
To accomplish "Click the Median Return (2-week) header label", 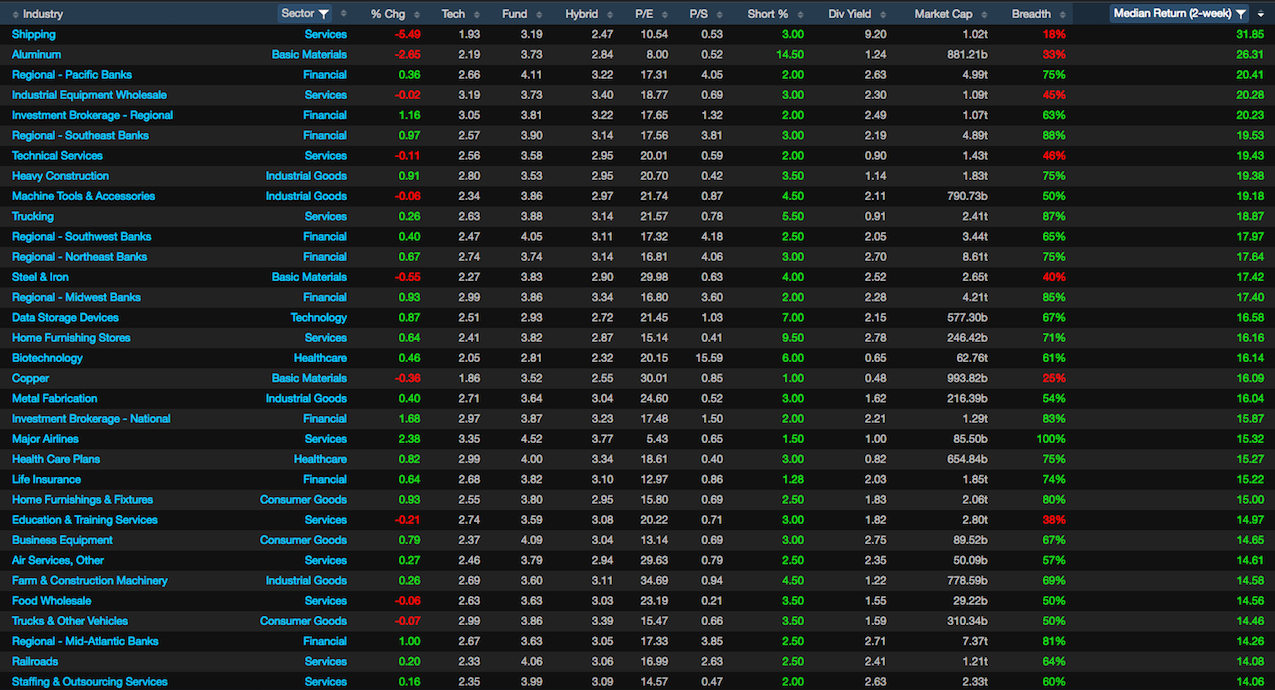I will 1172,14.
